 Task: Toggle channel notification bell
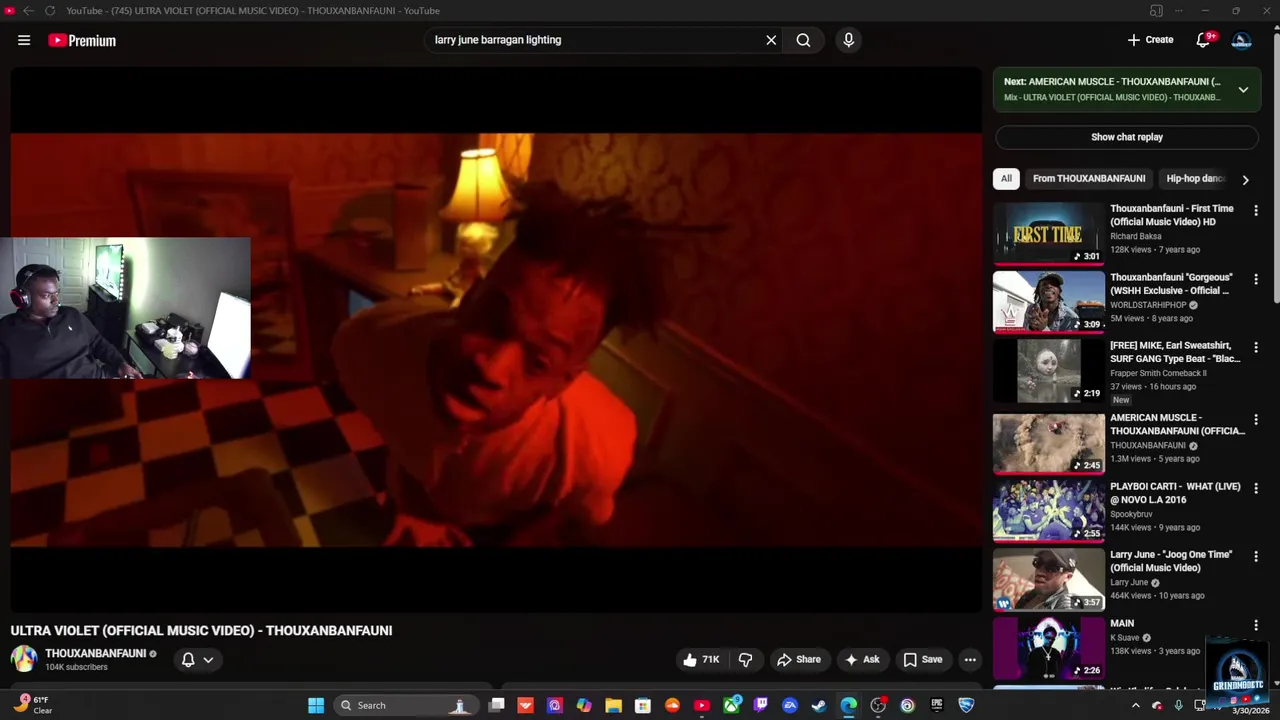pos(187,659)
